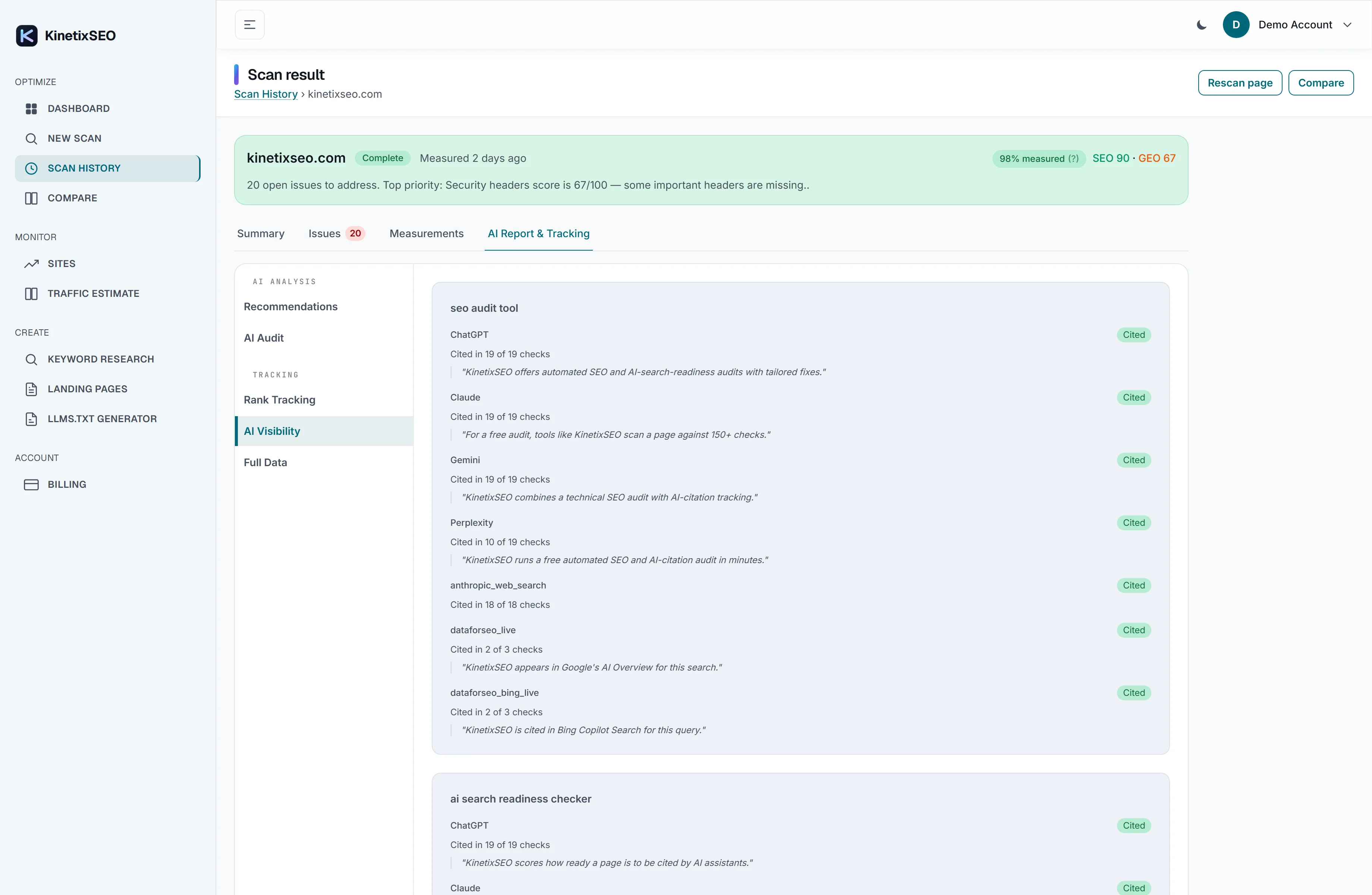Image resolution: width=1372 pixels, height=895 pixels.
Task: Open Dashboard via its grid icon
Action: [31, 109]
